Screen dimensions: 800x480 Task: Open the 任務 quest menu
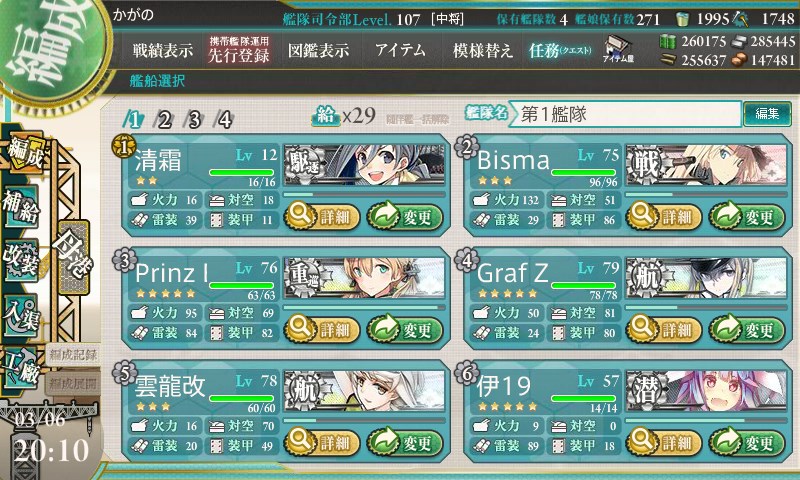click(x=560, y=50)
